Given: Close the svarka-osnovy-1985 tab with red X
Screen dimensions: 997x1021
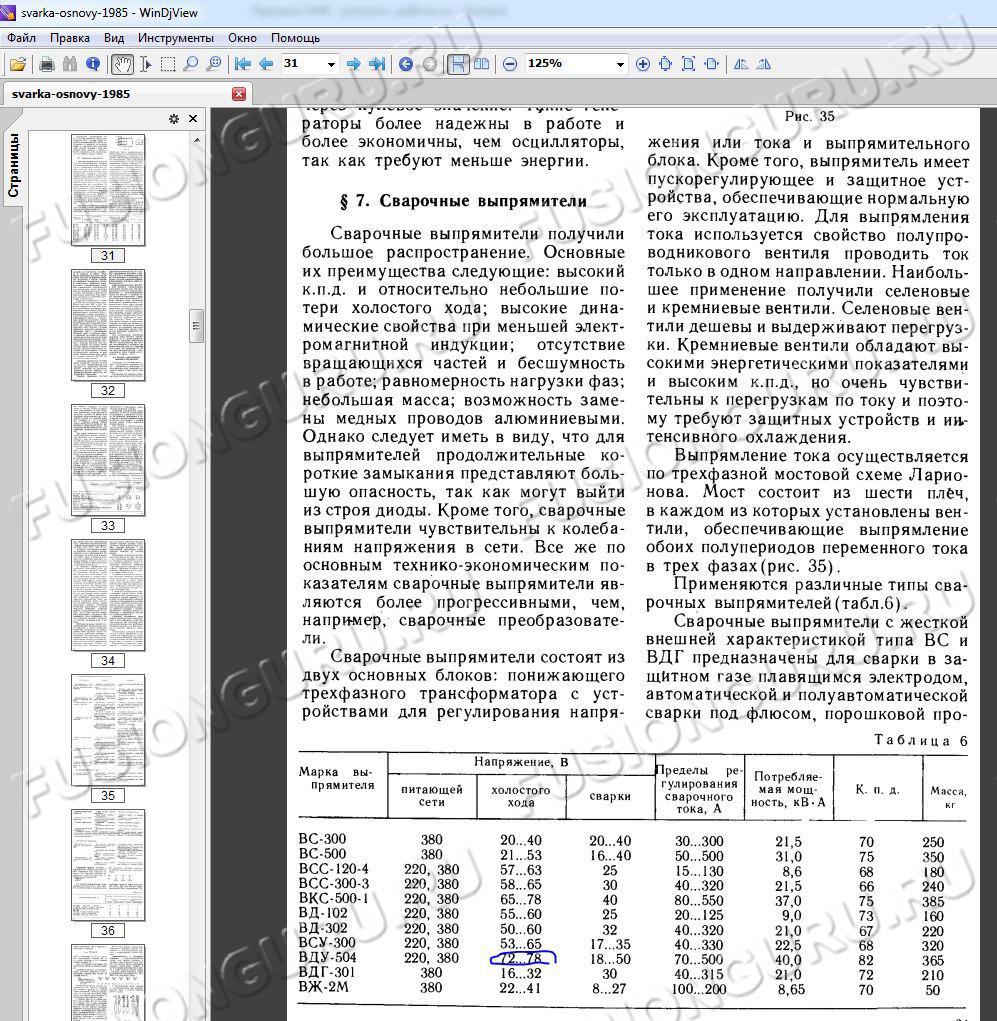Looking at the screenshot, I should click(x=239, y=94).
